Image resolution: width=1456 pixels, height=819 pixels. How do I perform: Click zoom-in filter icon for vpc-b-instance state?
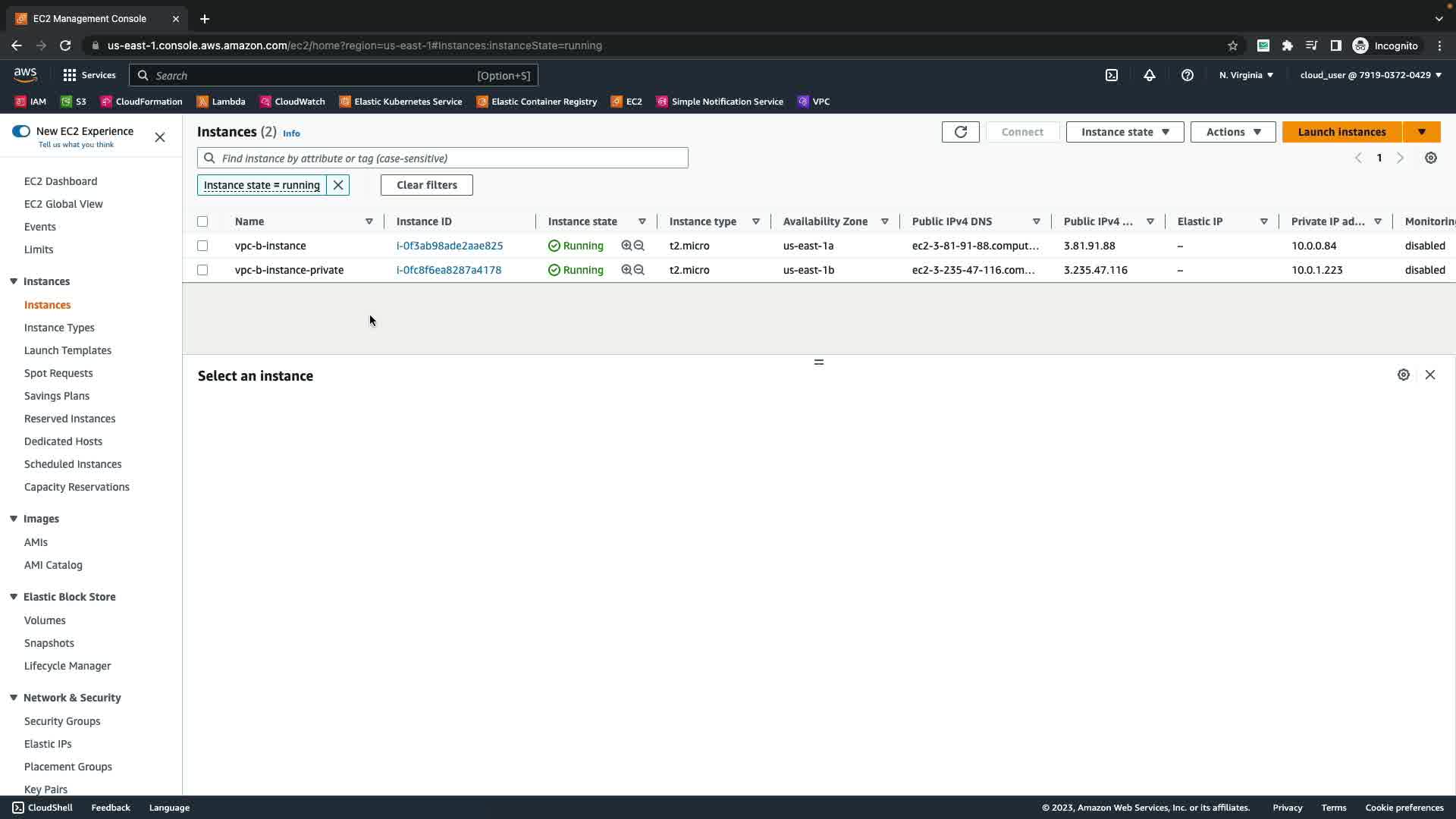click(x=626, y=246)
